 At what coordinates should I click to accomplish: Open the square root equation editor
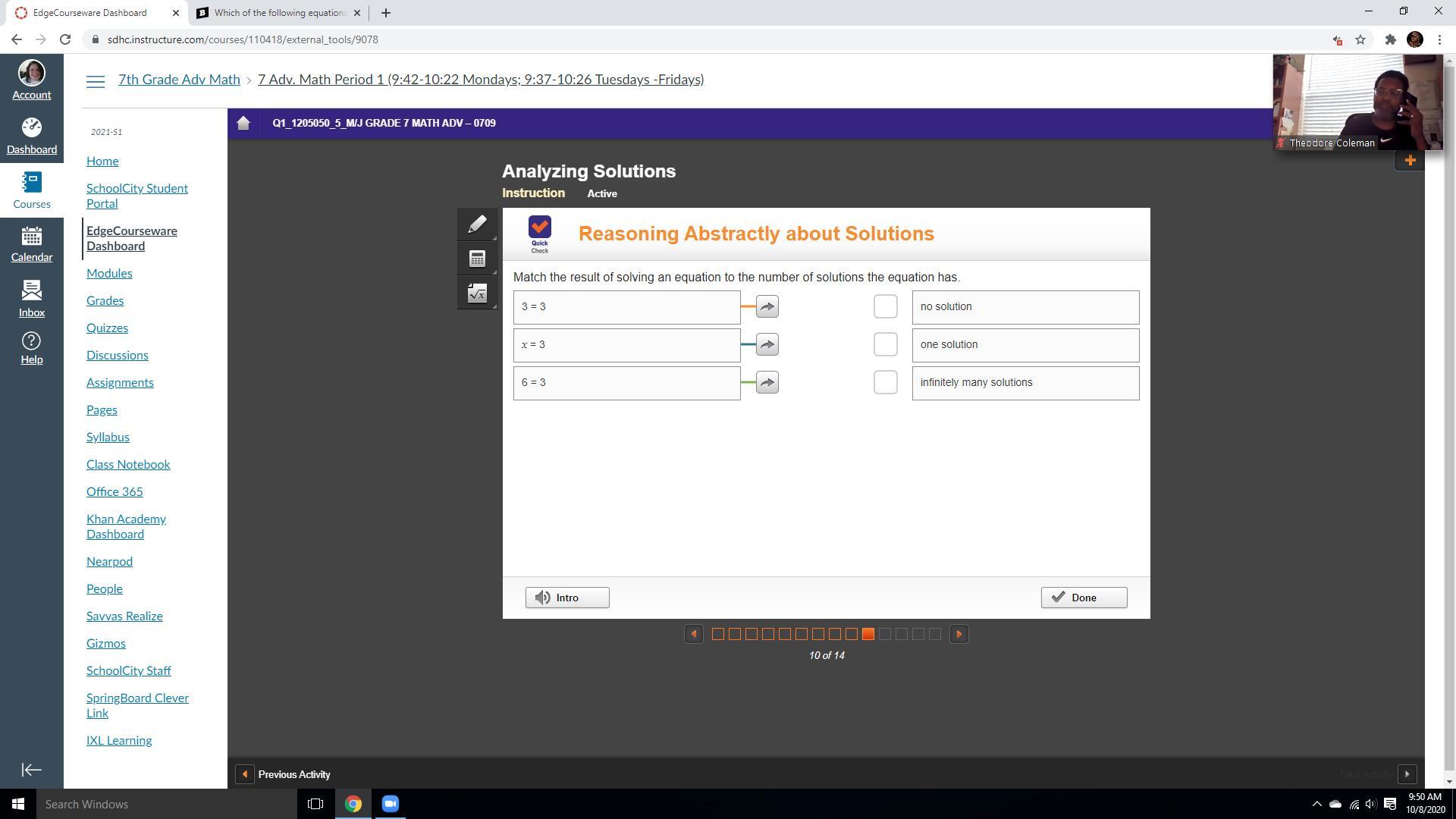(x=477, y=293)
